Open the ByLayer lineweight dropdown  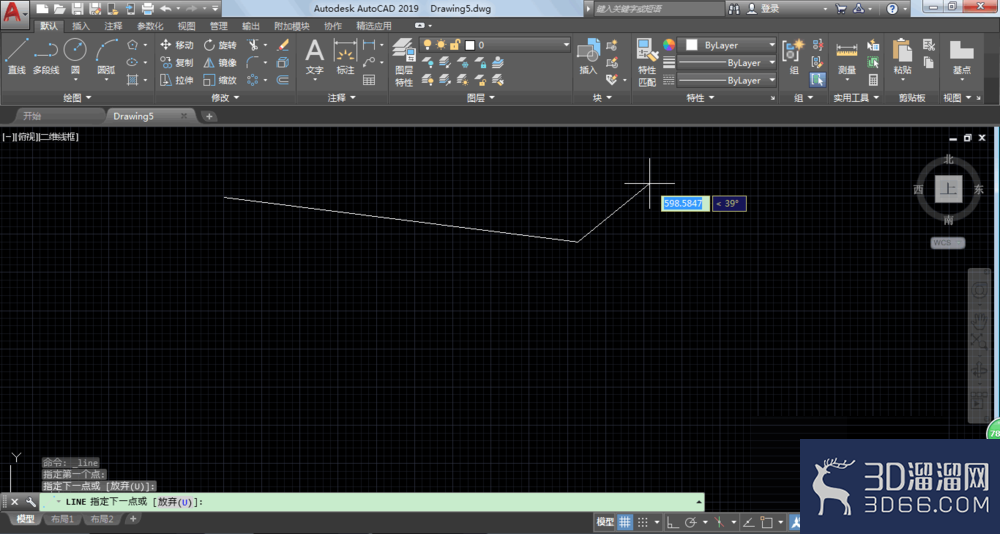(727, 63)
